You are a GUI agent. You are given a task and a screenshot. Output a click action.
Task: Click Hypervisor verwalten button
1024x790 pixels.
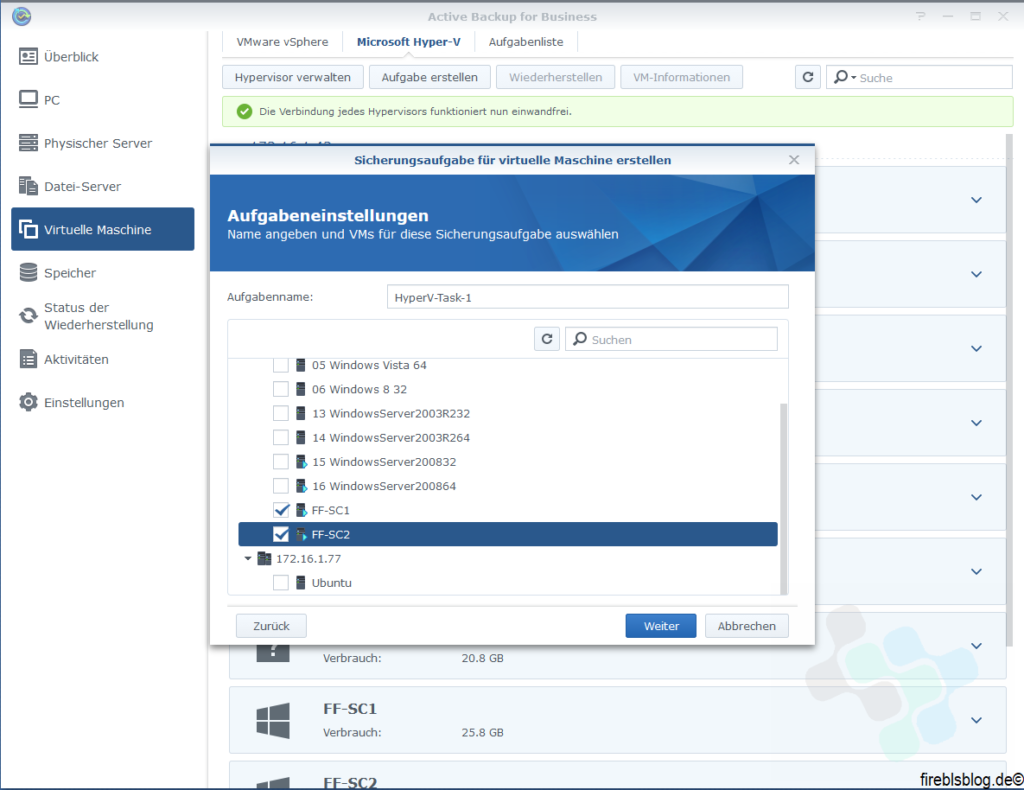293,77
